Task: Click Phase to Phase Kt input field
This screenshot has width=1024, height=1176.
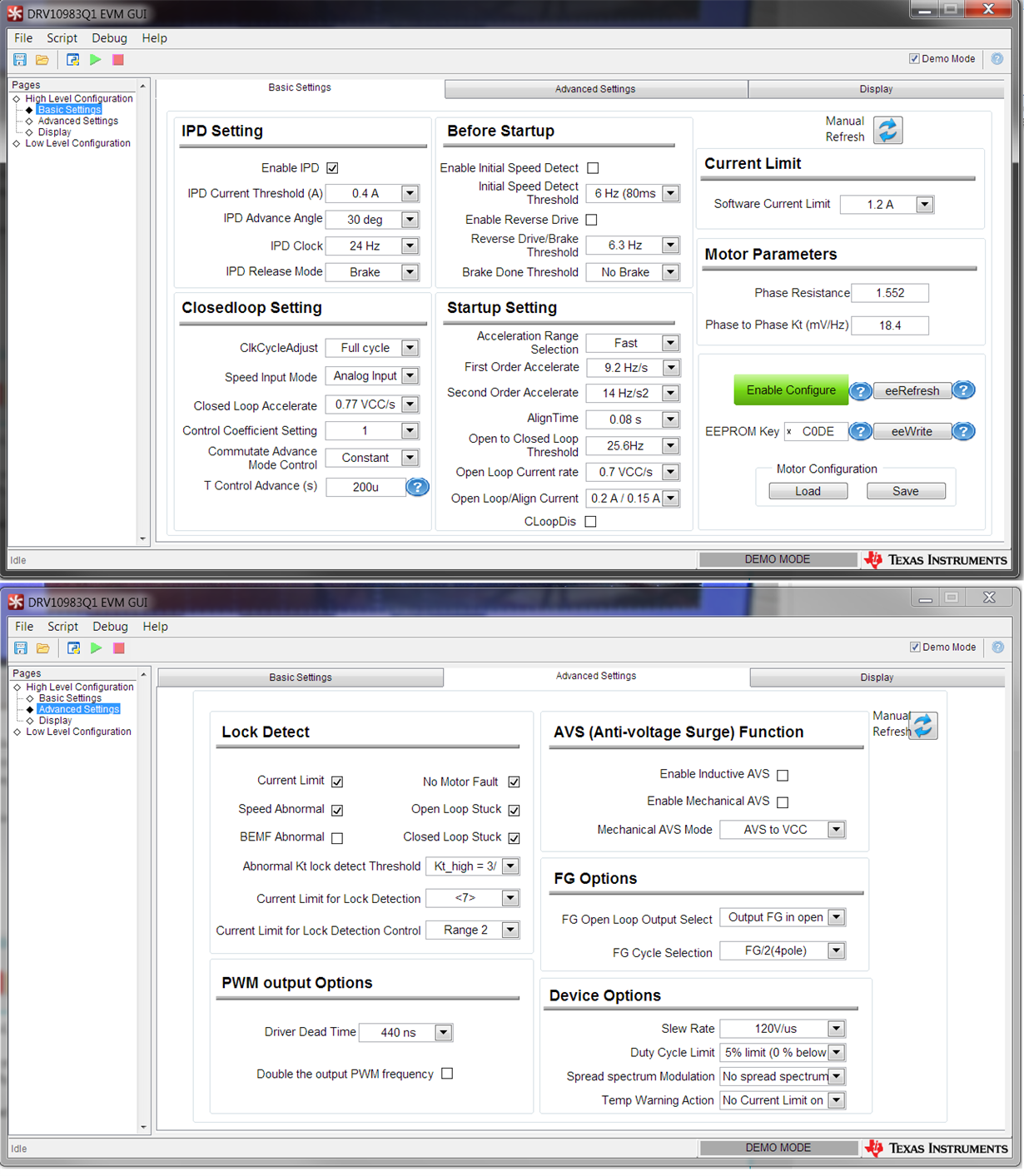Action: (x=890, y=325)
